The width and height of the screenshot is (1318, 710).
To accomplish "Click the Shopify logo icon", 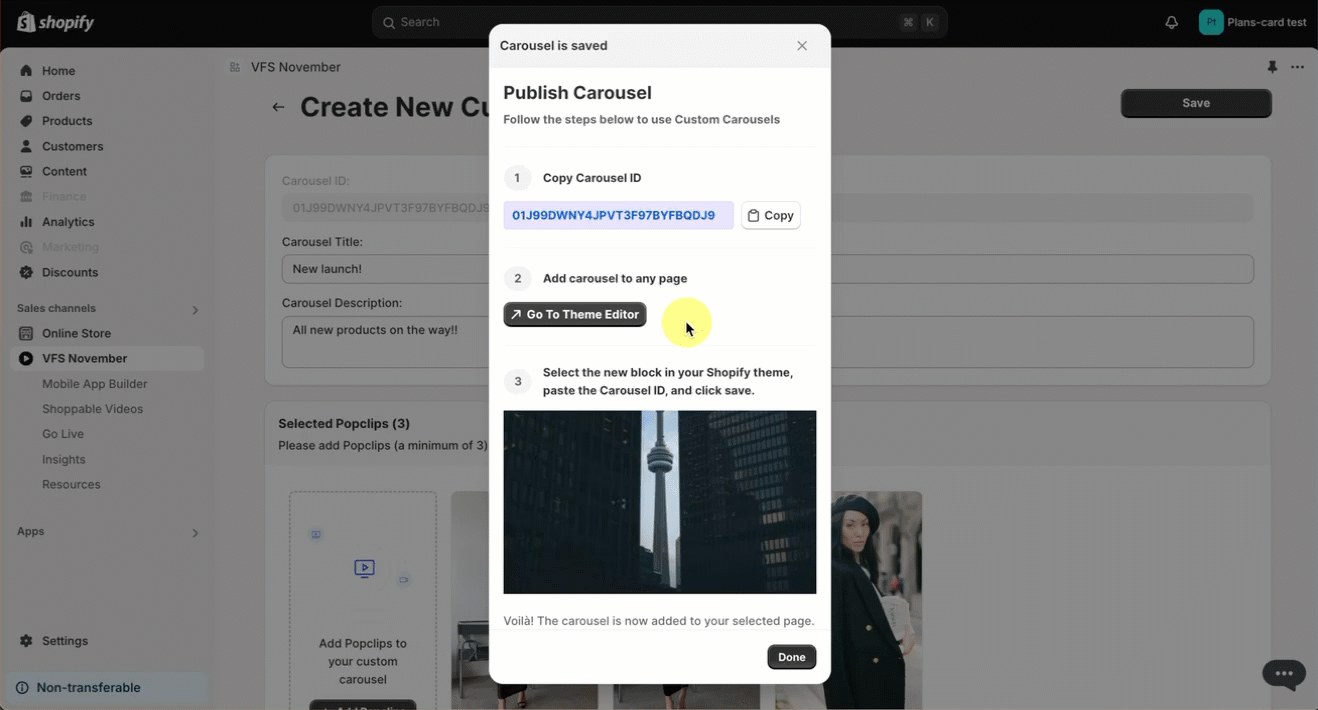I will tap(26, 22).
